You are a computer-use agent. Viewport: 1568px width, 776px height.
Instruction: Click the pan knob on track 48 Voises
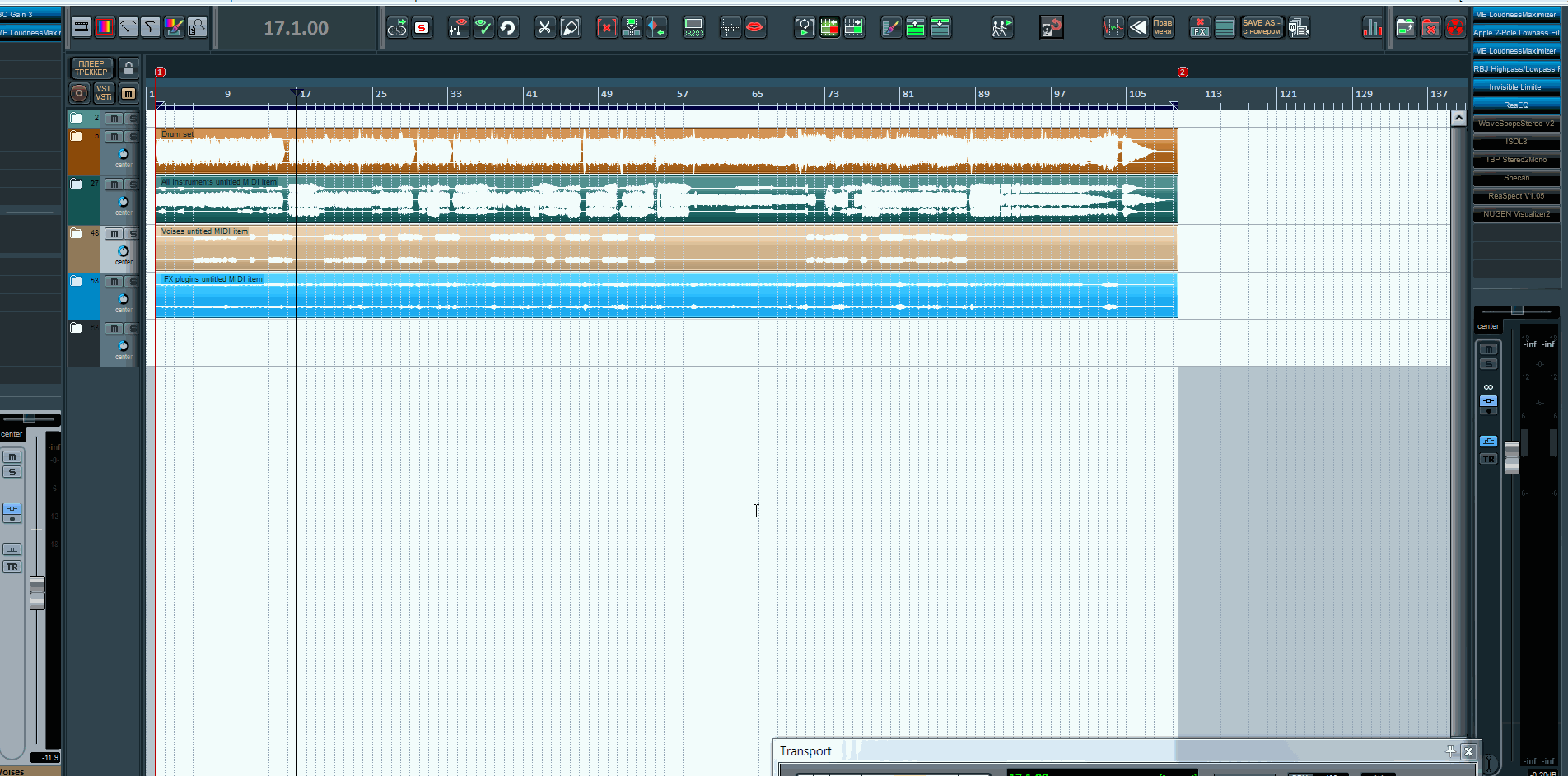[x=124, y=251]
